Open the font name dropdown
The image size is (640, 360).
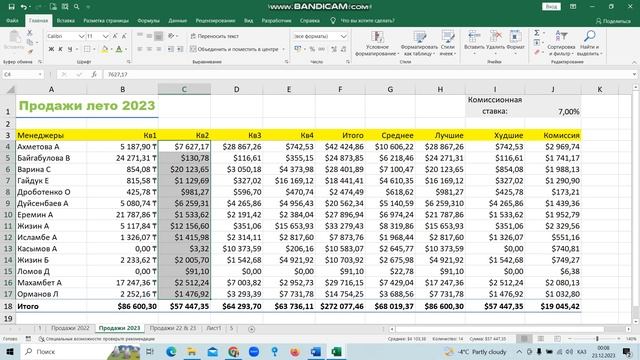coord(81,36)
